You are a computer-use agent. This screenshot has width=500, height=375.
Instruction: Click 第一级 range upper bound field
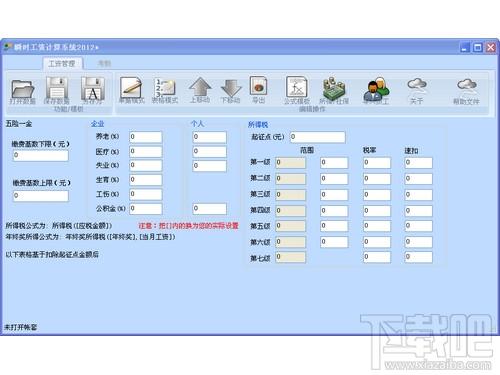(334, 163)
